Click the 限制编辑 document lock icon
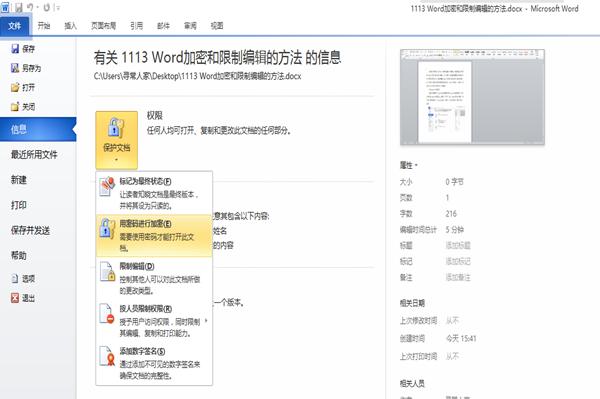Image resolution: width=600 pixels, height=399 pixels. [108, 272]
